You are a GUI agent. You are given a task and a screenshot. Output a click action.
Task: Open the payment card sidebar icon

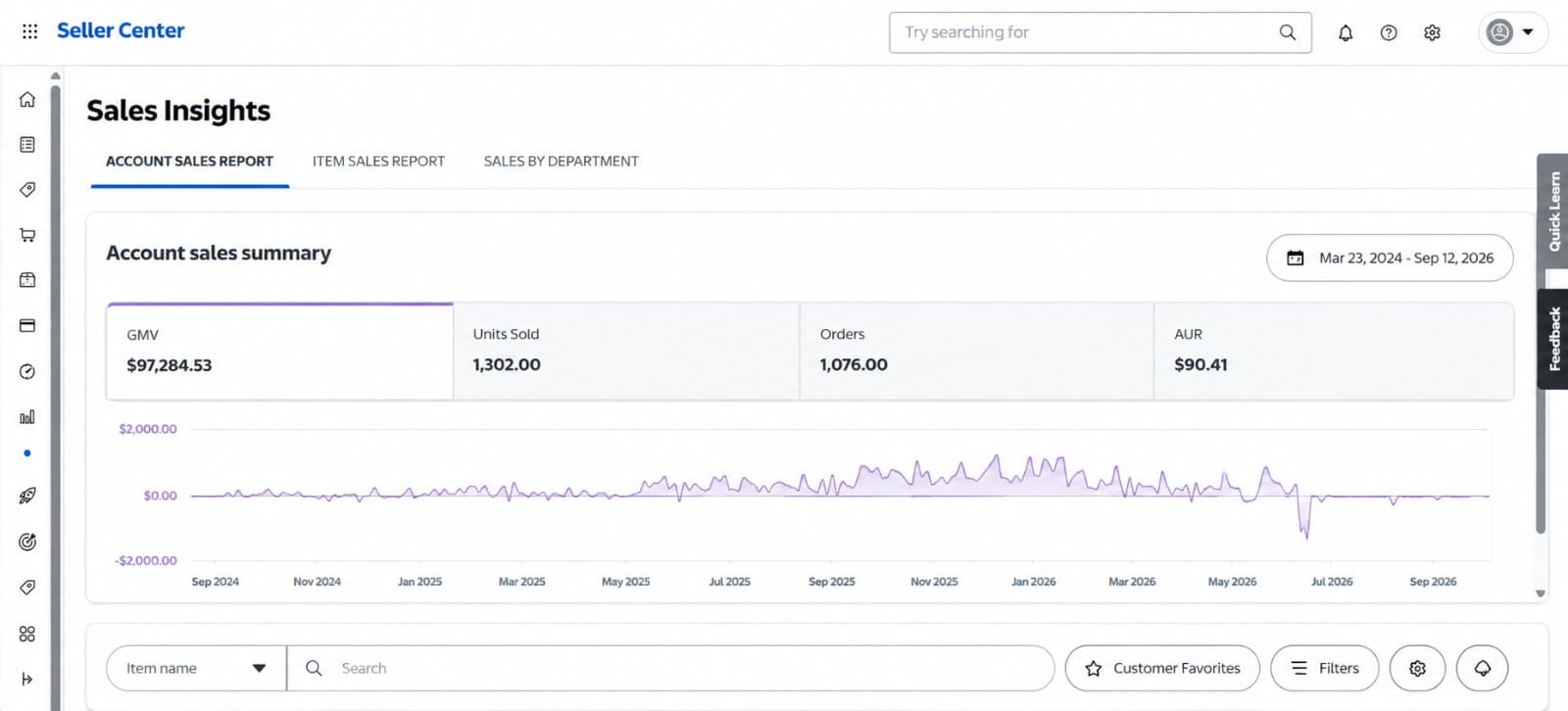click(27, 325)
